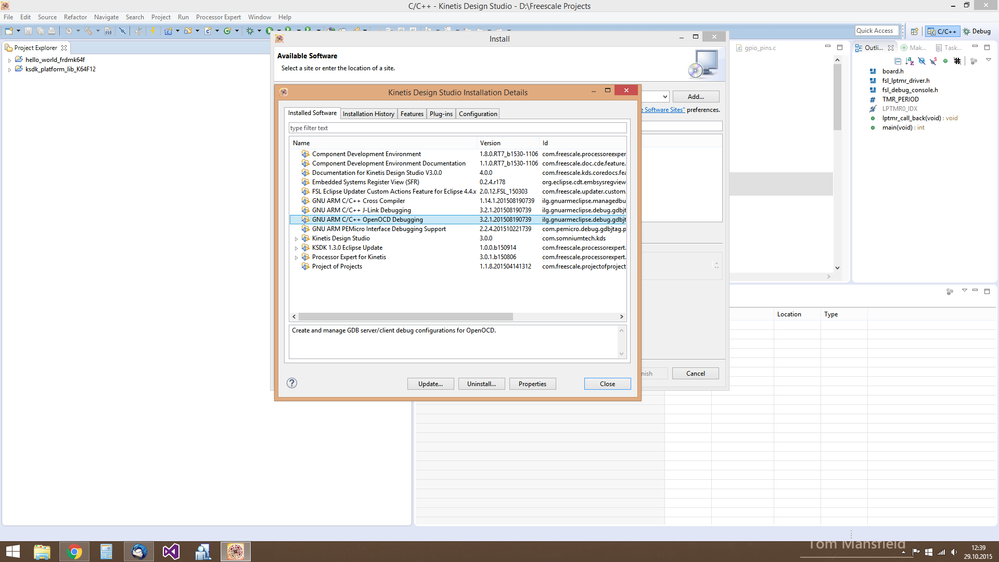Open Windows Start button
The image size is (999, 562).
pos(12,551)
